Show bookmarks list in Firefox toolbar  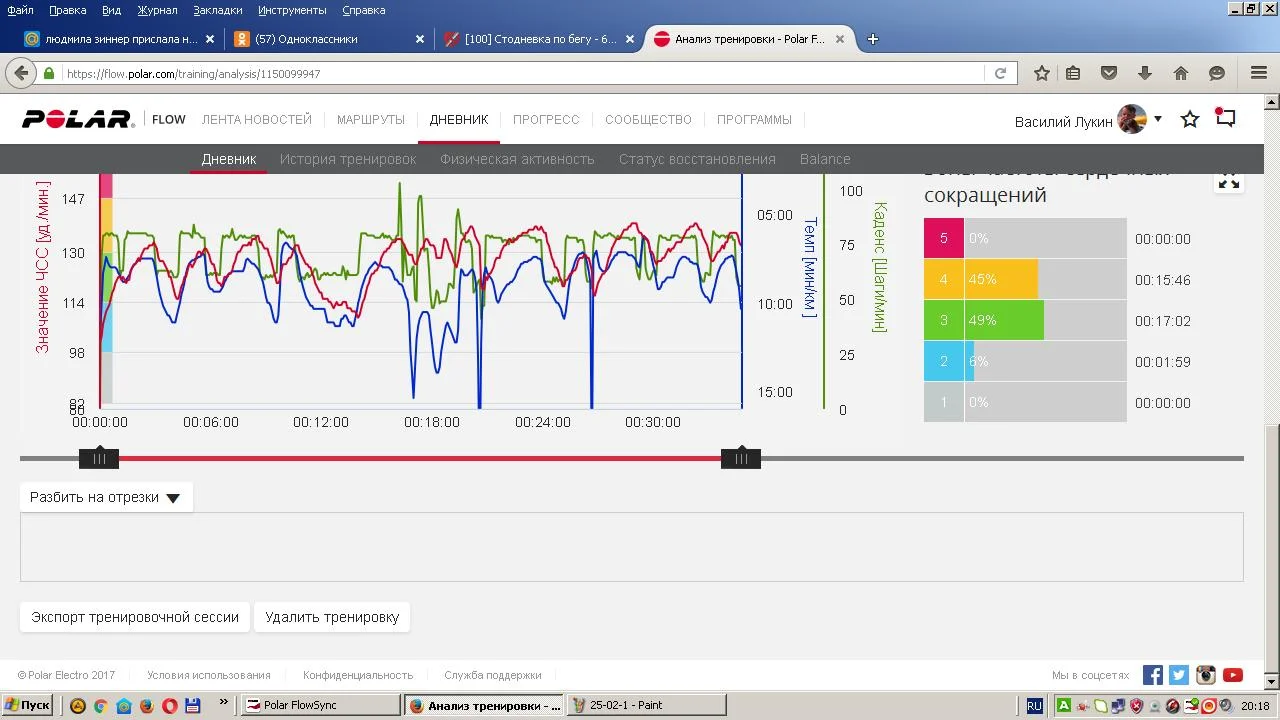pos(1073,73)
